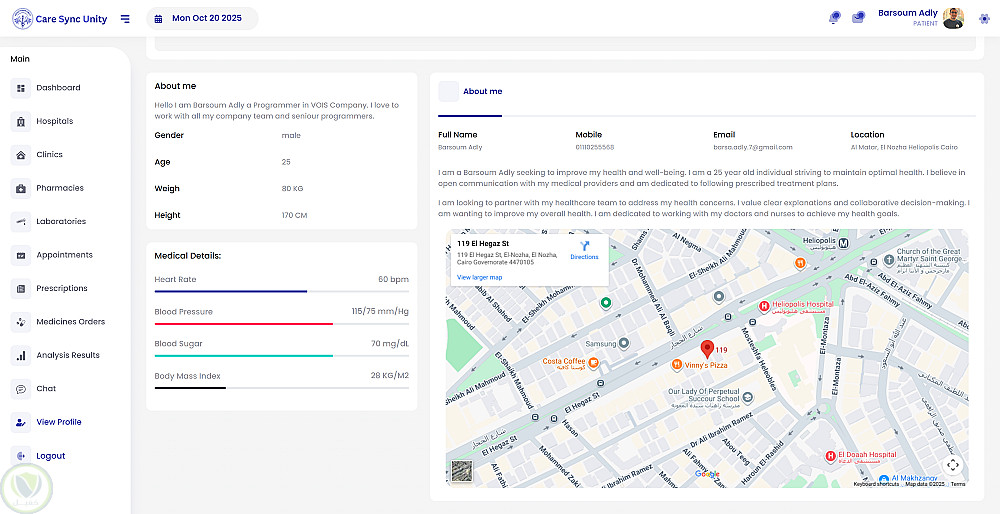Open the settings gear icon

(984, 18)
